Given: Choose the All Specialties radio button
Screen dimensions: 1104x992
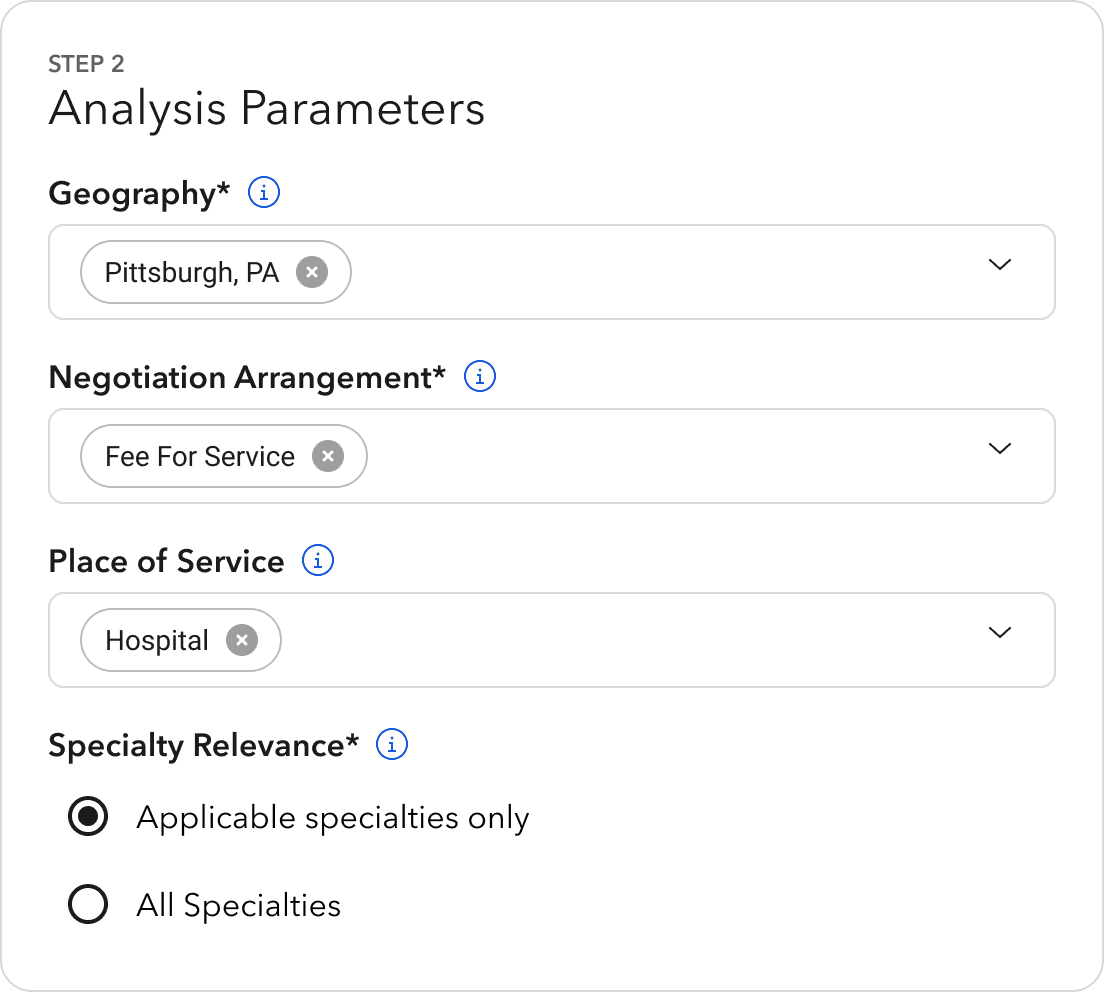Looking at the screenshot, I should [x=88, y=906].
